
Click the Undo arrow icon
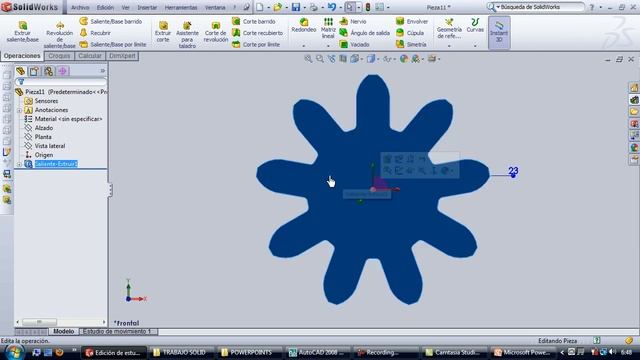point(332,7)
